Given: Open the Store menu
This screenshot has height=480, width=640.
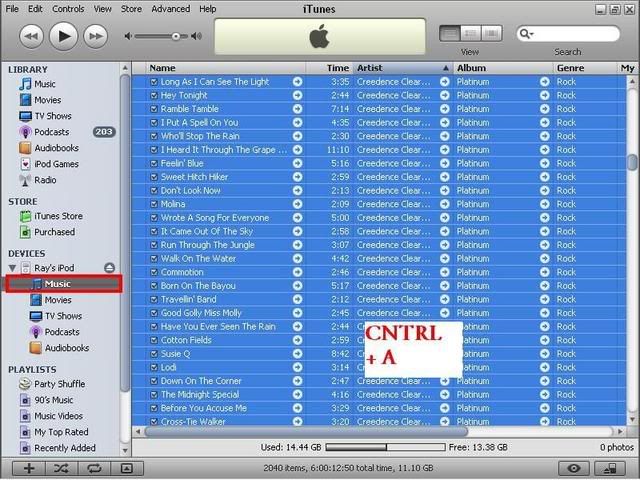Looking at the screenshot, I should click(x=131, y=9).
